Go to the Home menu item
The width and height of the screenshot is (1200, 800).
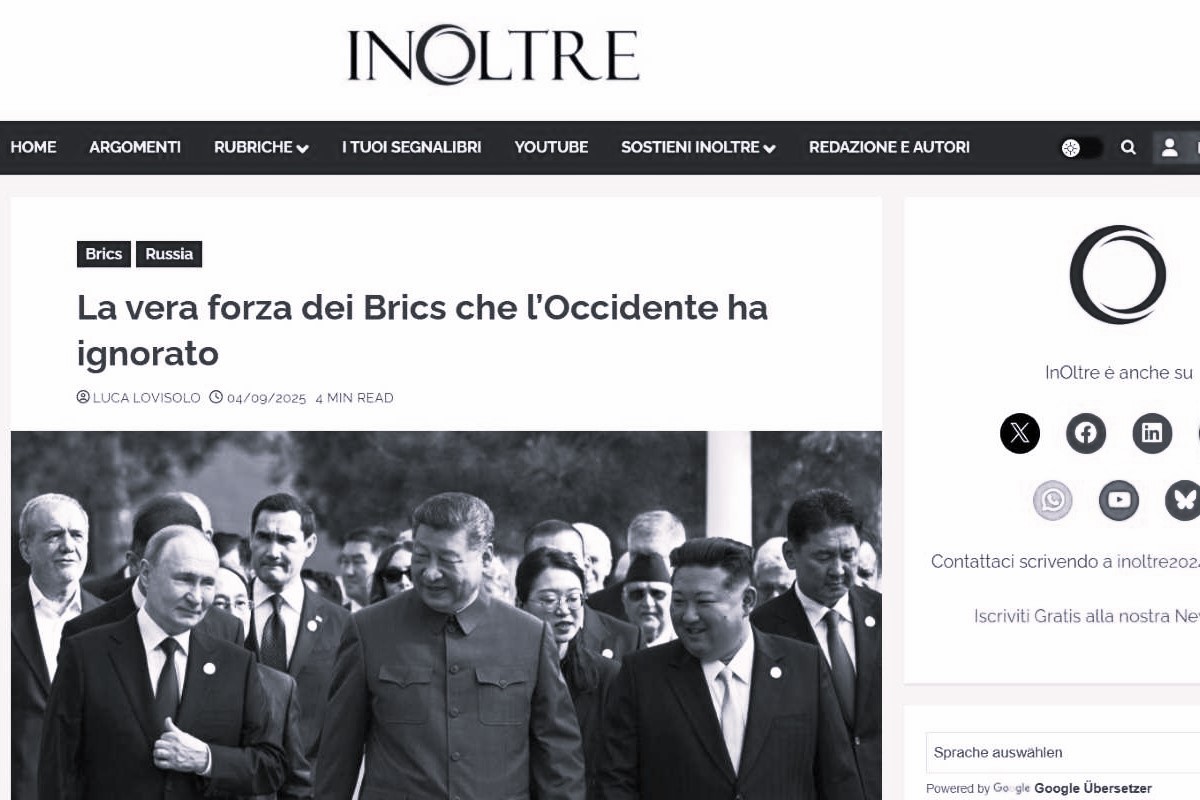[x=33, y=147]
